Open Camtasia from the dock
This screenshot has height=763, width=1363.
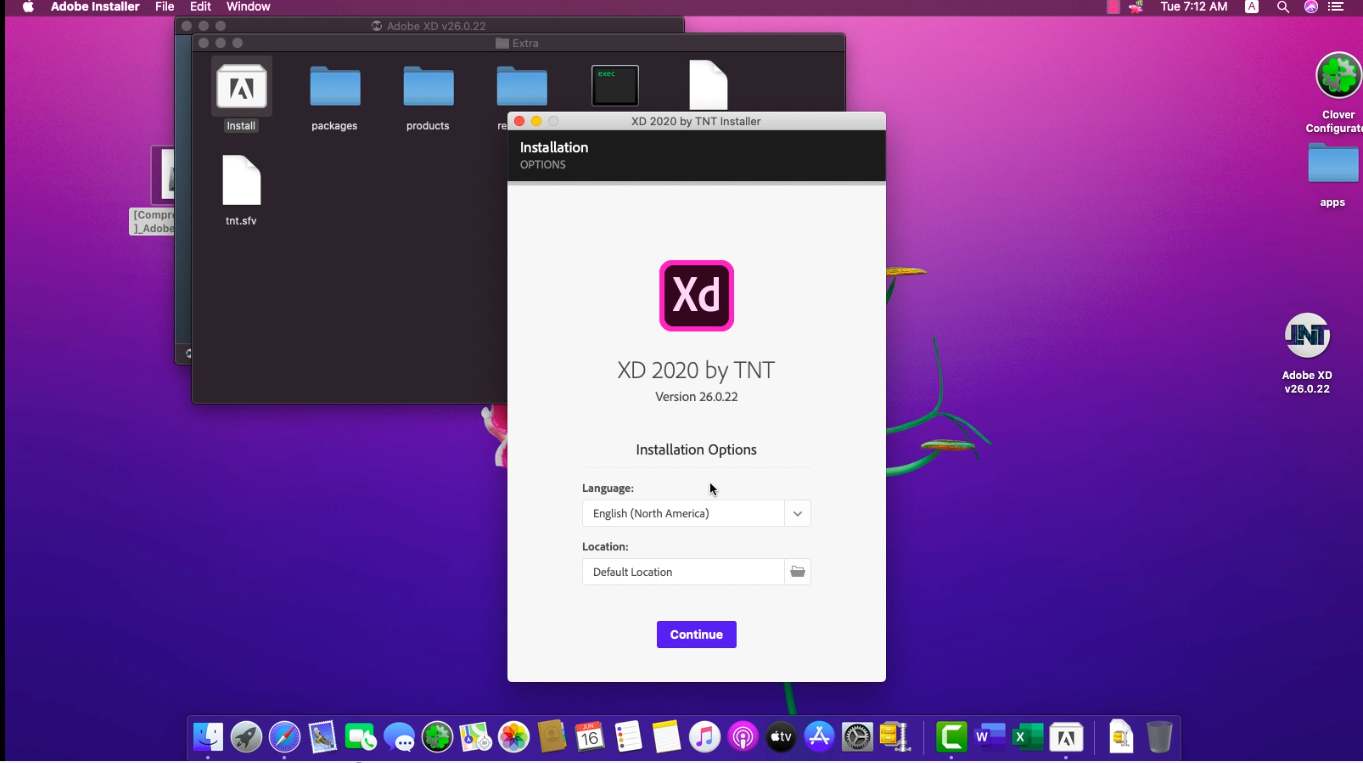(951, 738)
